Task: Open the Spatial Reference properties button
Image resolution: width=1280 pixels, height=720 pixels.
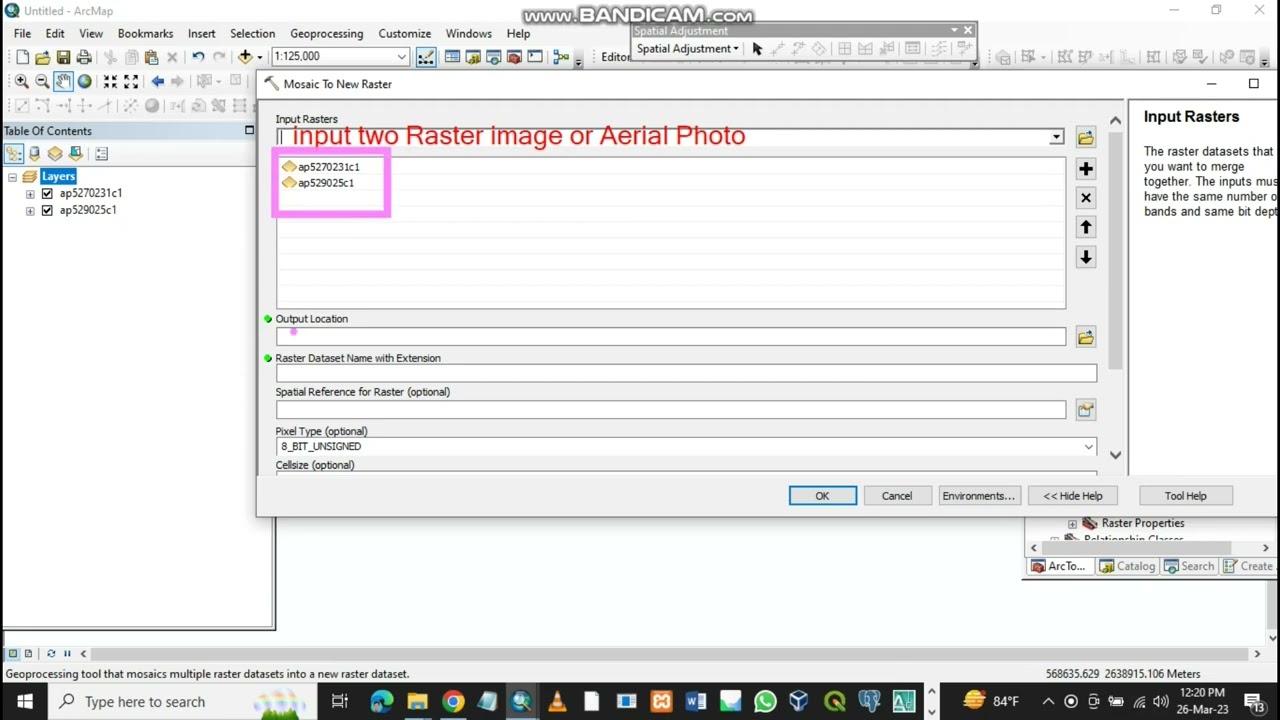Action: (x=1086, y=409)
